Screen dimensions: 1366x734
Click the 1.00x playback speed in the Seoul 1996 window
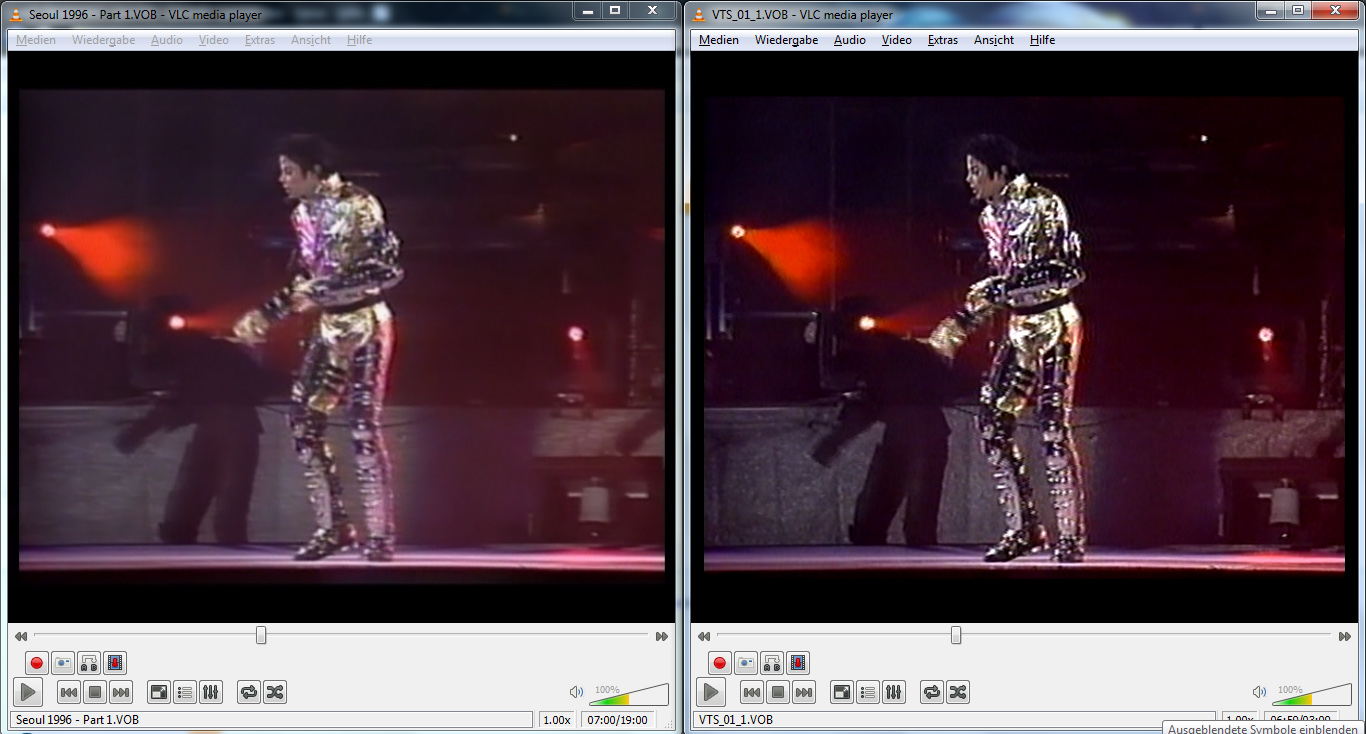(556, 720)
